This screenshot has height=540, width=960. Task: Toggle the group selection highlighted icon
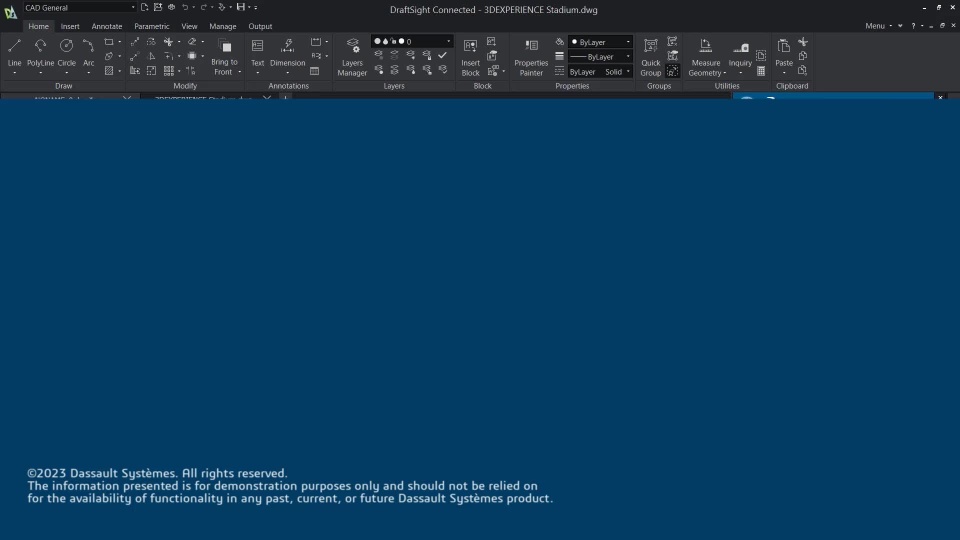(x=673, y=71)
